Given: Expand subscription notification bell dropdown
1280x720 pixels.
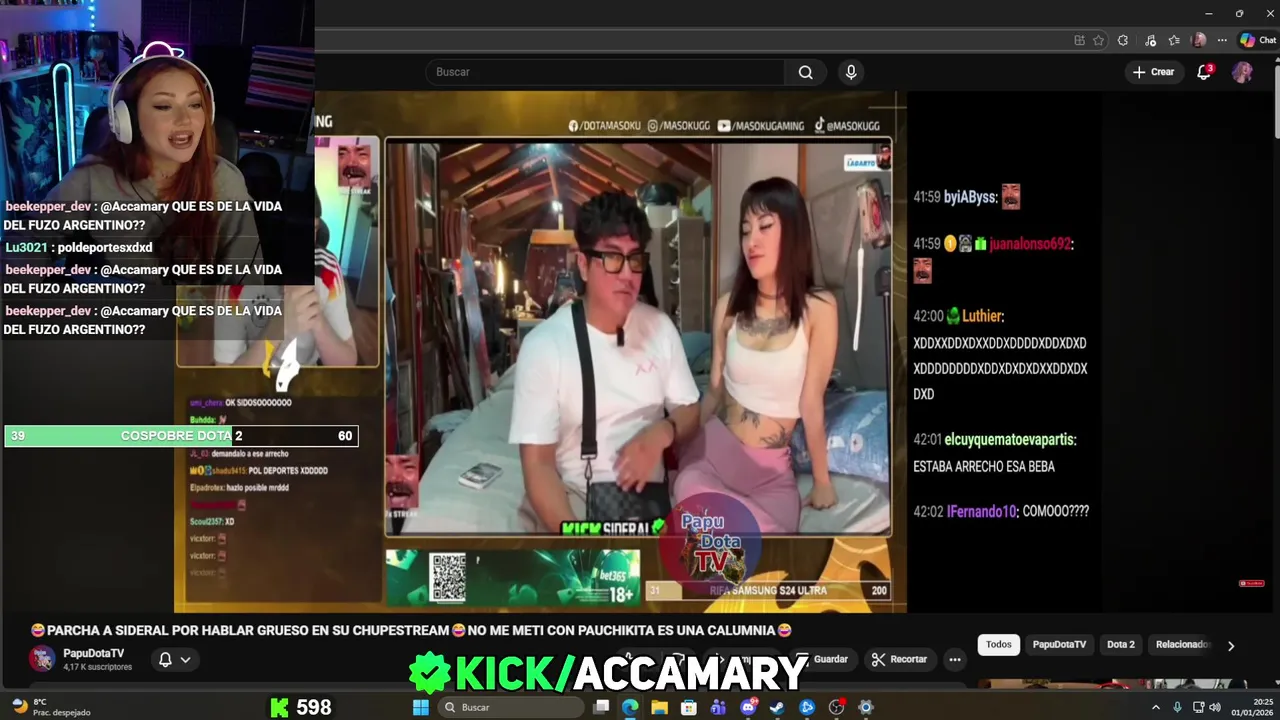Looking at the screenshot, I should 174,659.
